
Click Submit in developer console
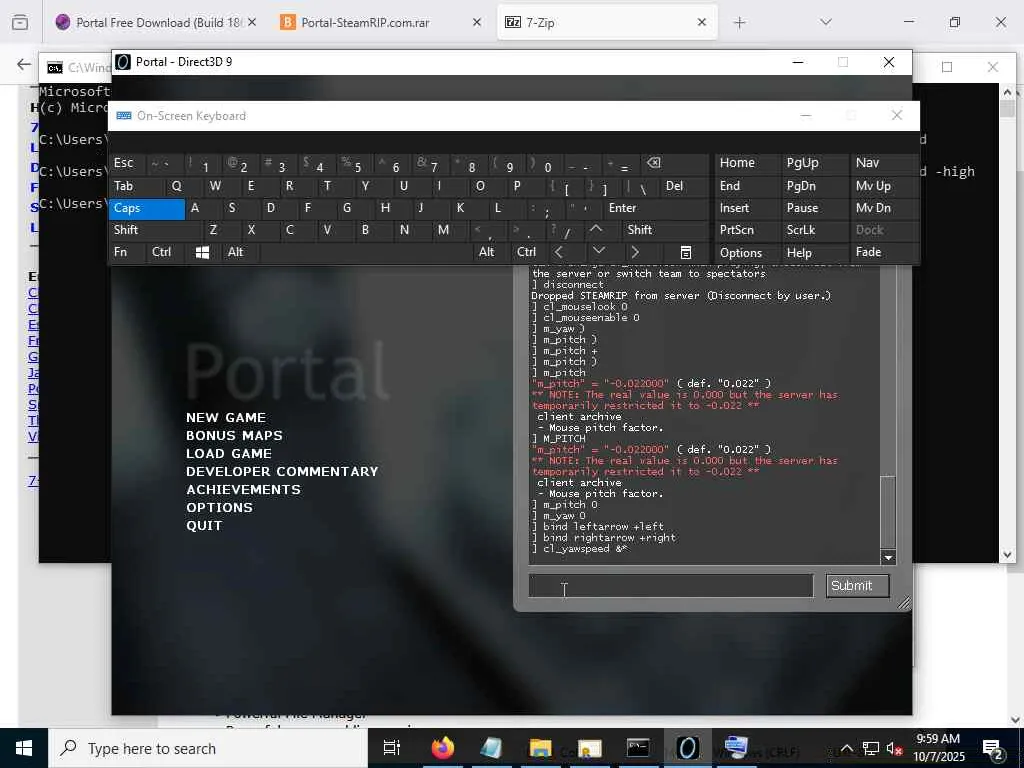(x=857, y=586)
